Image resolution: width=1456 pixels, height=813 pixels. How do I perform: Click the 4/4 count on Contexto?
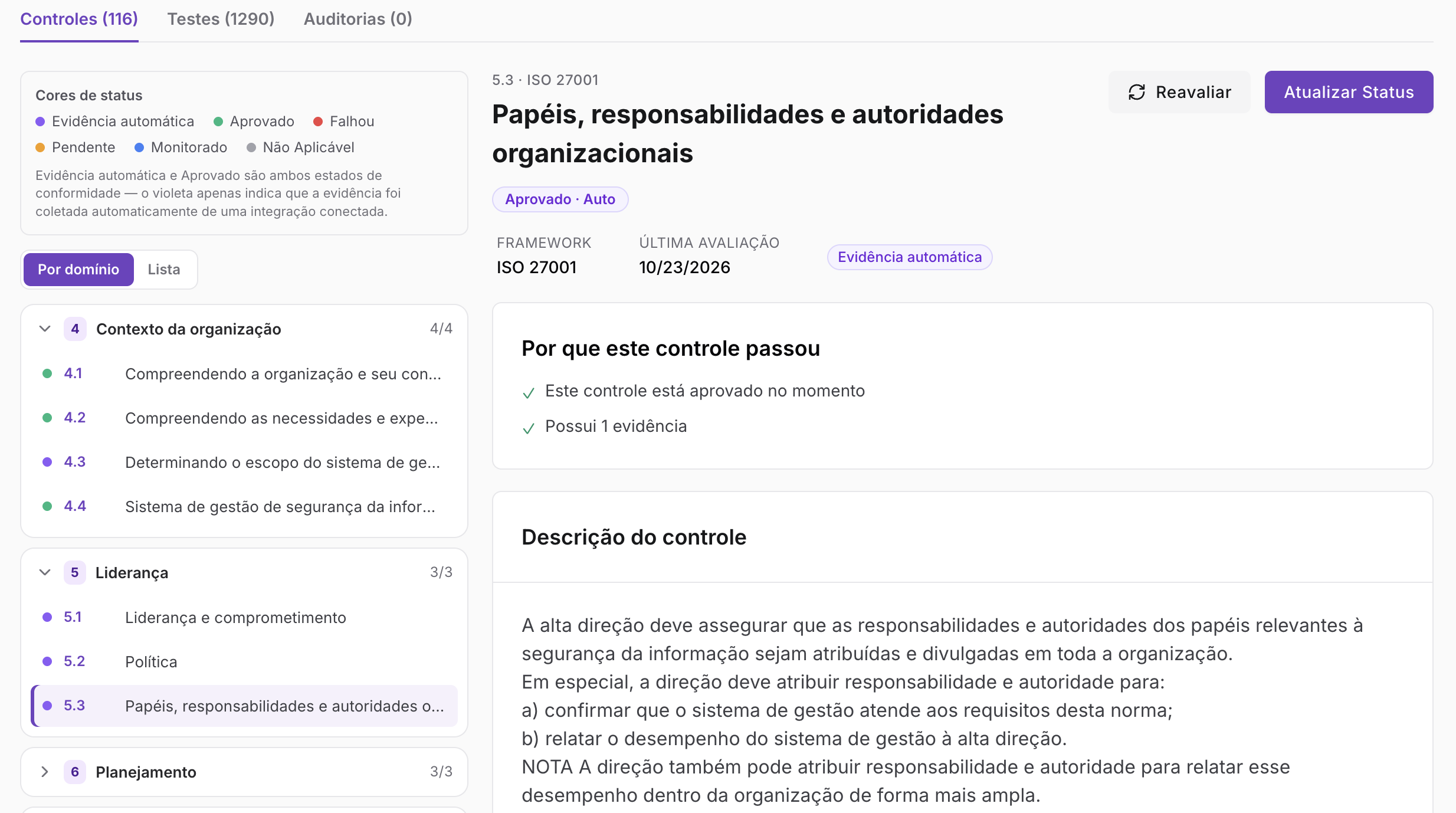tap(441, 329)
